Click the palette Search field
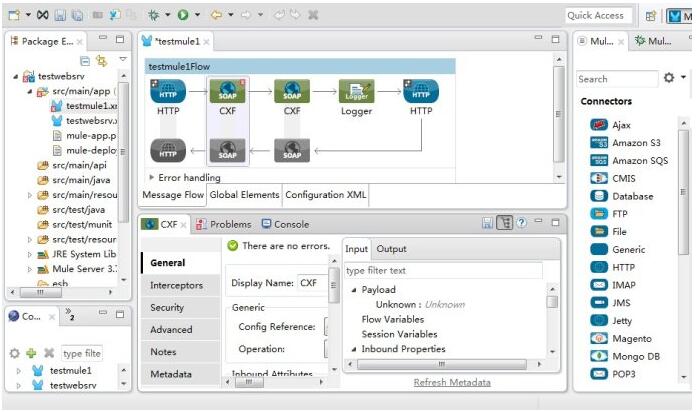The image size is (697, 412). [614, 79]
